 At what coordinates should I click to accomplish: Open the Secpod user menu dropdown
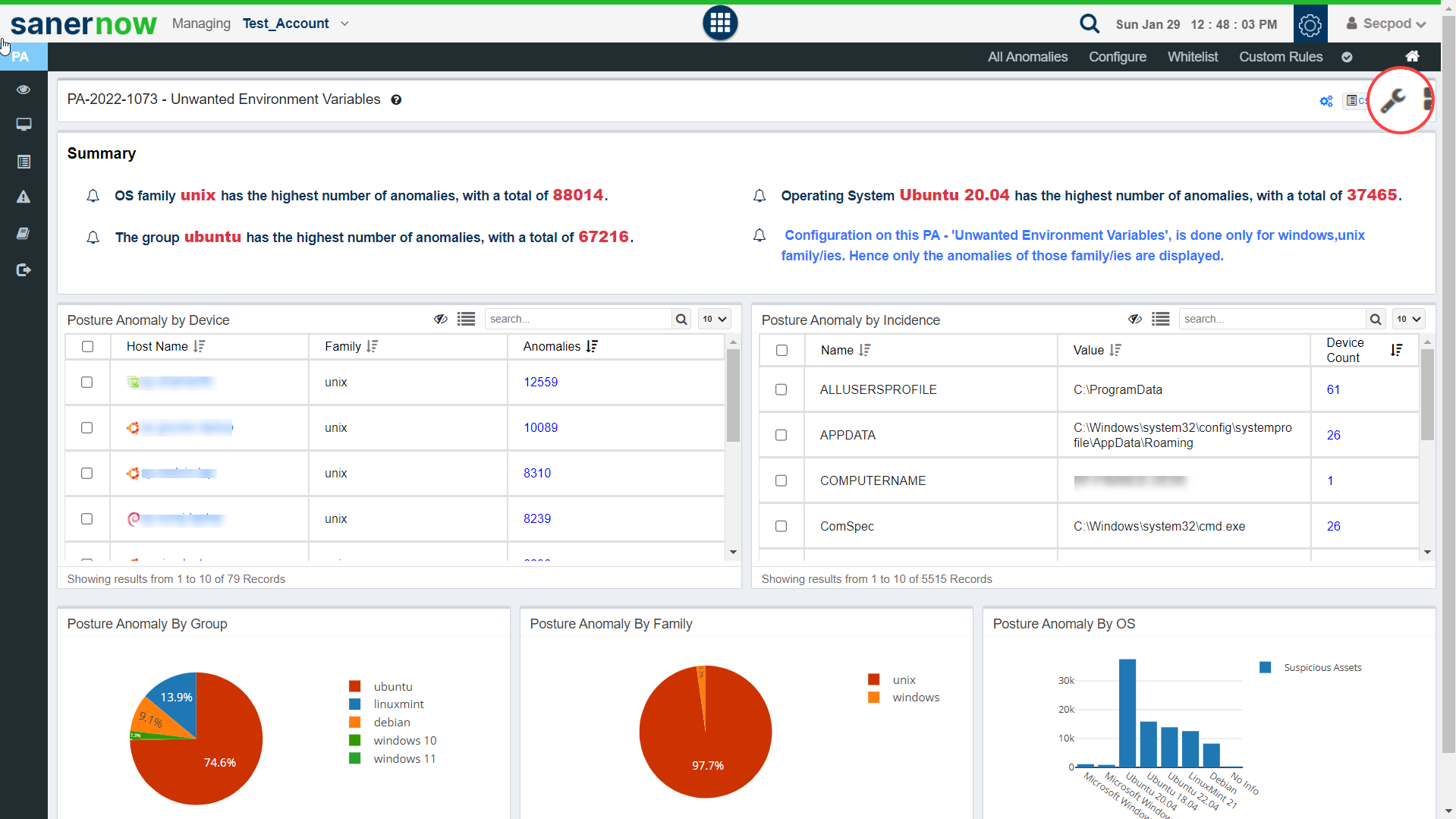(x=1386, y=24)
